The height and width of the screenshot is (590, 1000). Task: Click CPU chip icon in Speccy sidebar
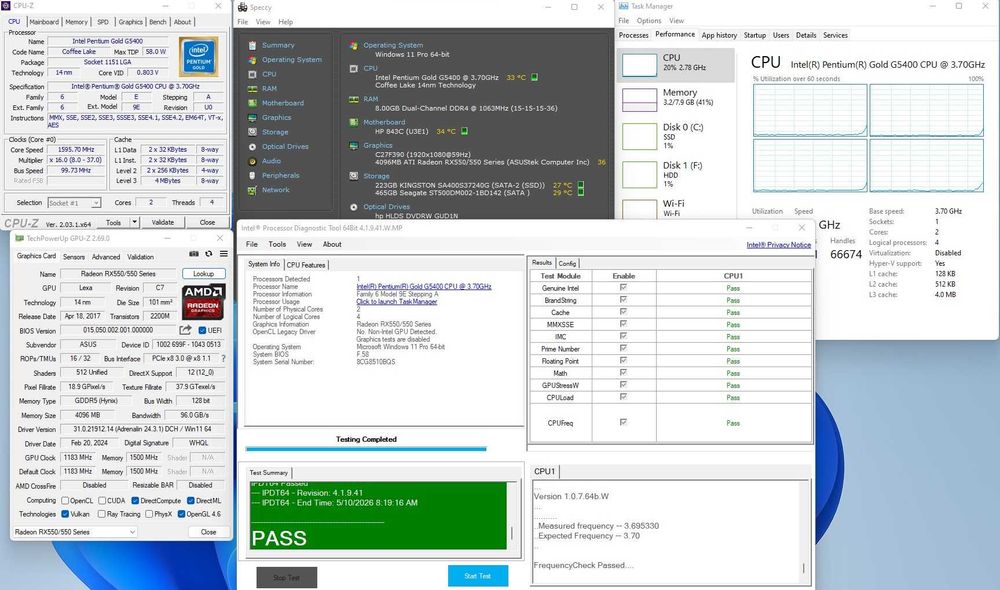tap(253, 74)
